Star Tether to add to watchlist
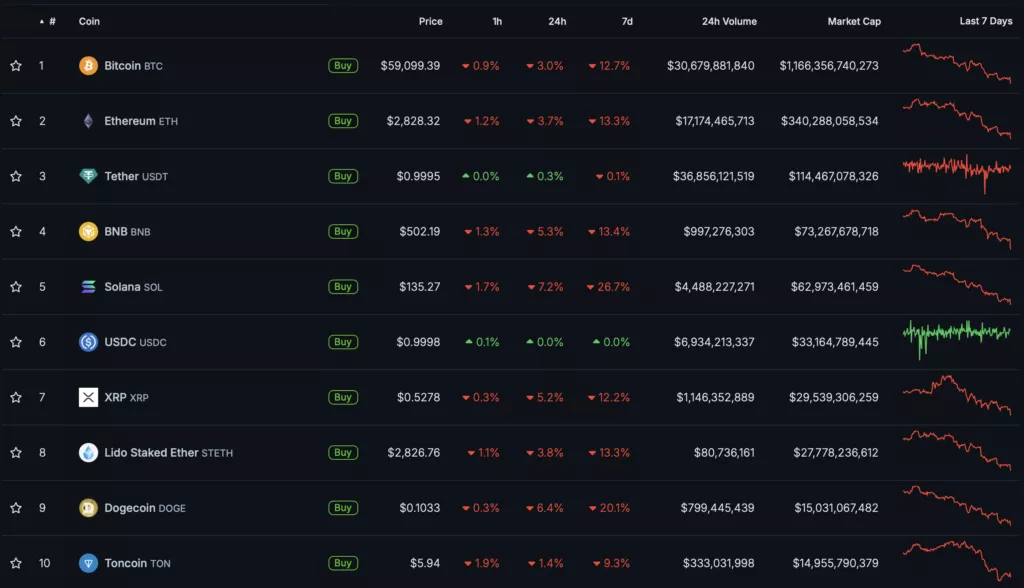This screenshot has height=588, width=1024. click(16, 176)
